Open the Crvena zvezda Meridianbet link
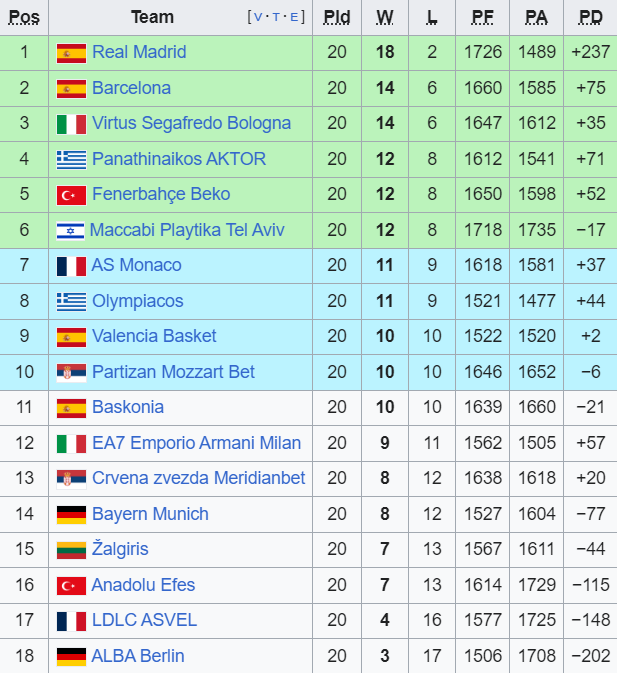This screenshot has height=673, width=617. 199,478
